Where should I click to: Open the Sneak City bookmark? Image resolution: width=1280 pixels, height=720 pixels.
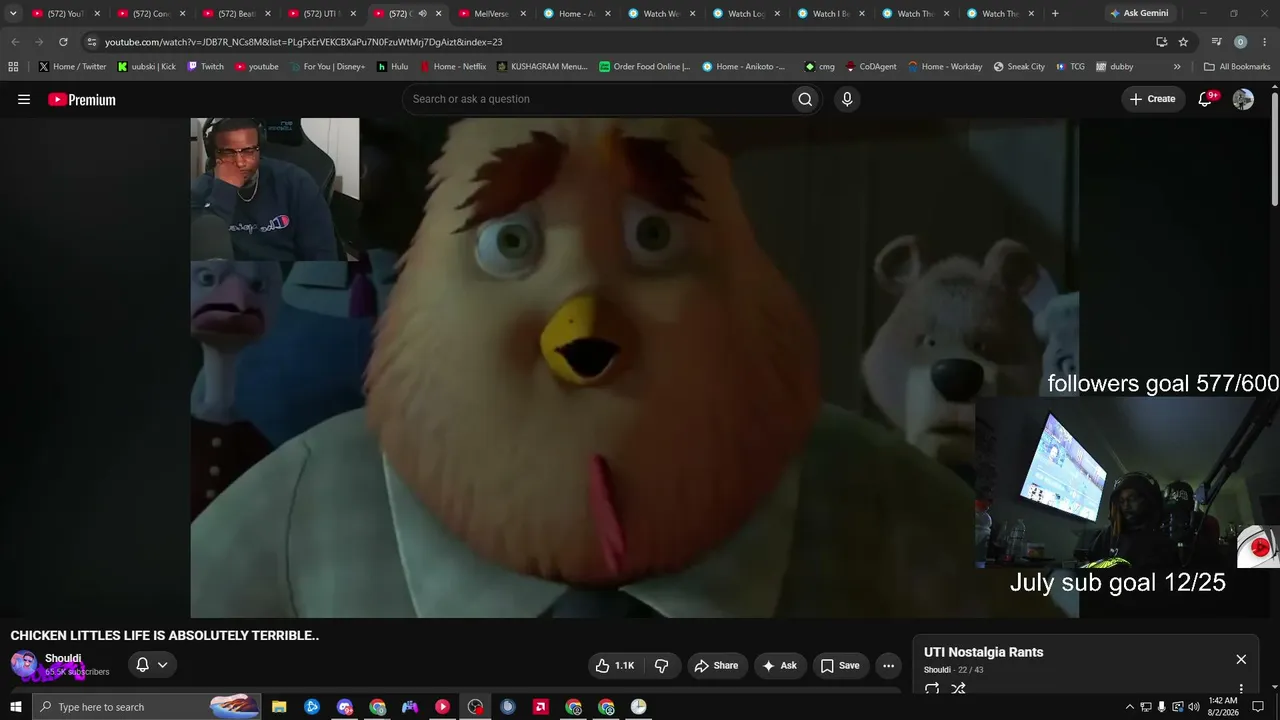click(x=1019, y=67)
